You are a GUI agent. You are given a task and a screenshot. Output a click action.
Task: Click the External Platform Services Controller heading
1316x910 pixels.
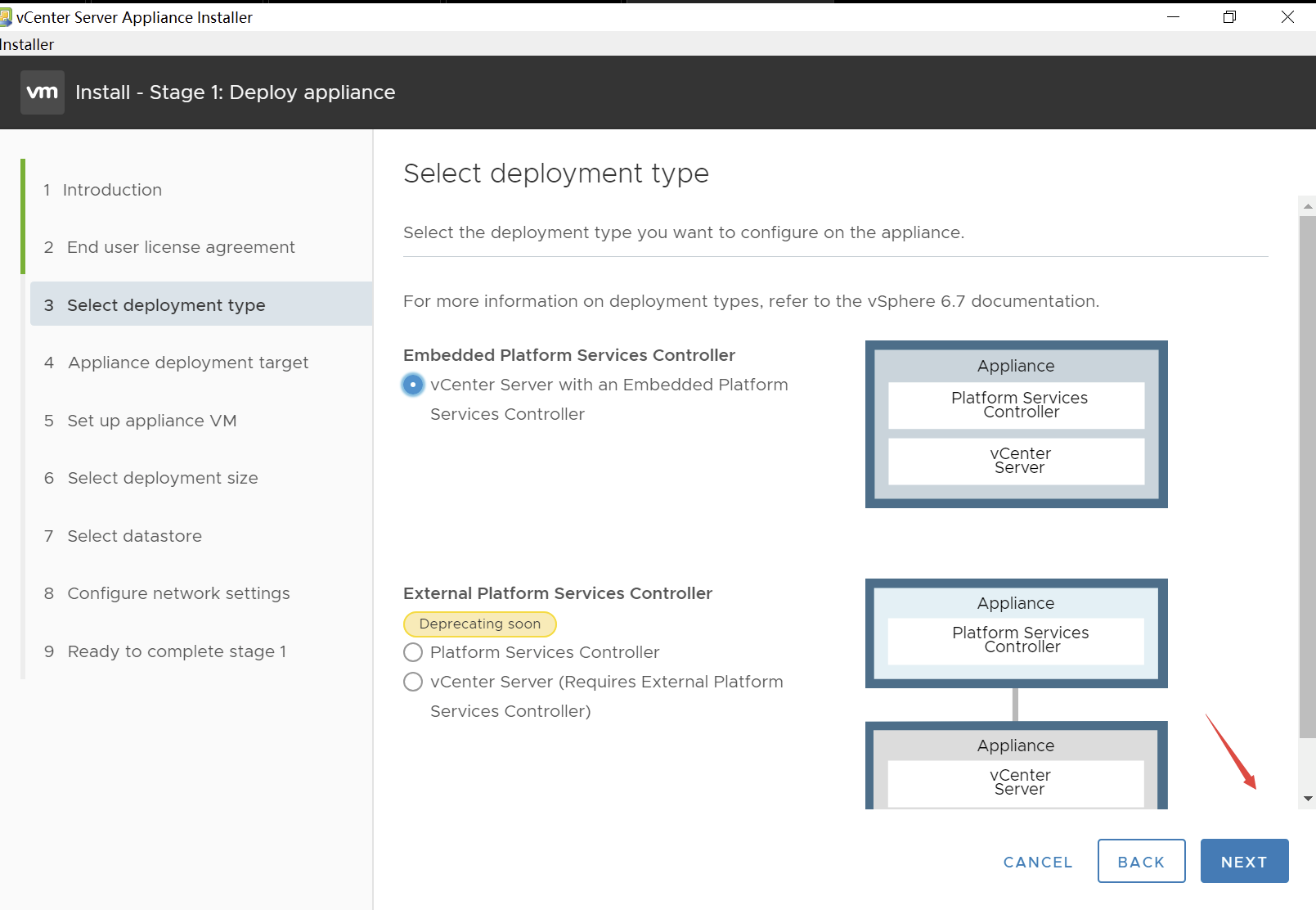pyautogui.click(x=558, y=593)
